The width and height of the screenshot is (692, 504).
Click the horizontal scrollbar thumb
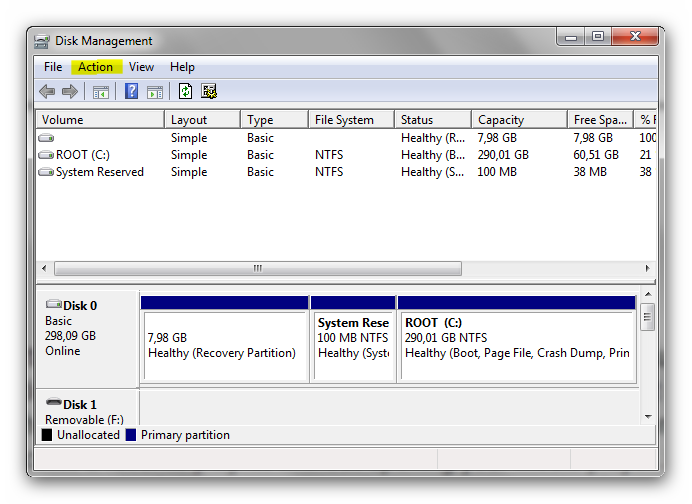(x=258, y=268)
